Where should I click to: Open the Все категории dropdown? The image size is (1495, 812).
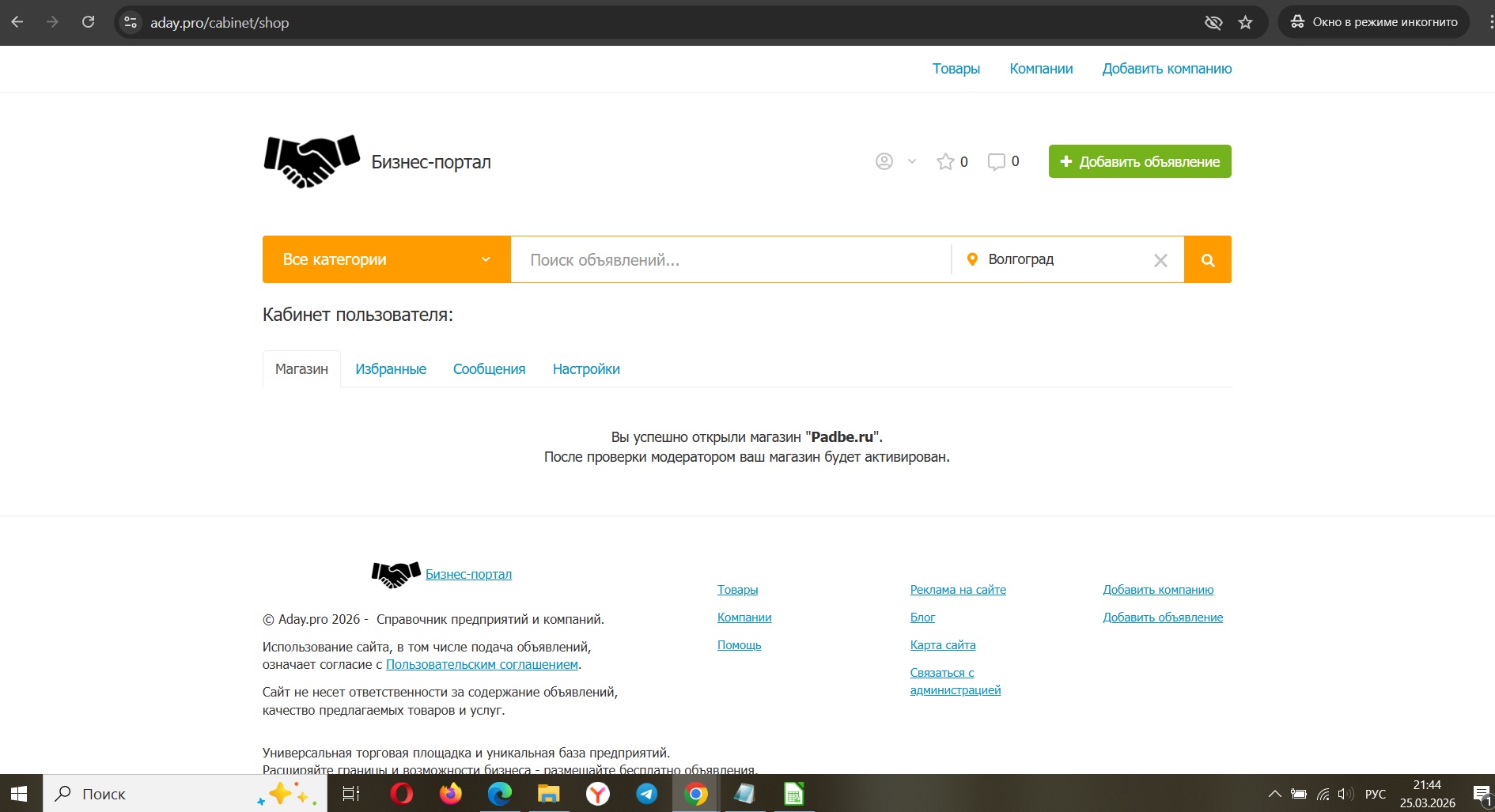click(x=387, y=259)
